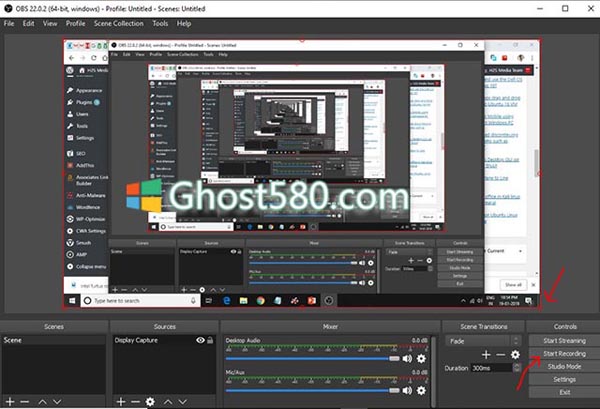Image resolution: width=600 pixels, height=409 pixels.
Task: Click Chrome icon in previewed taskbar
Action: [261, 301]
